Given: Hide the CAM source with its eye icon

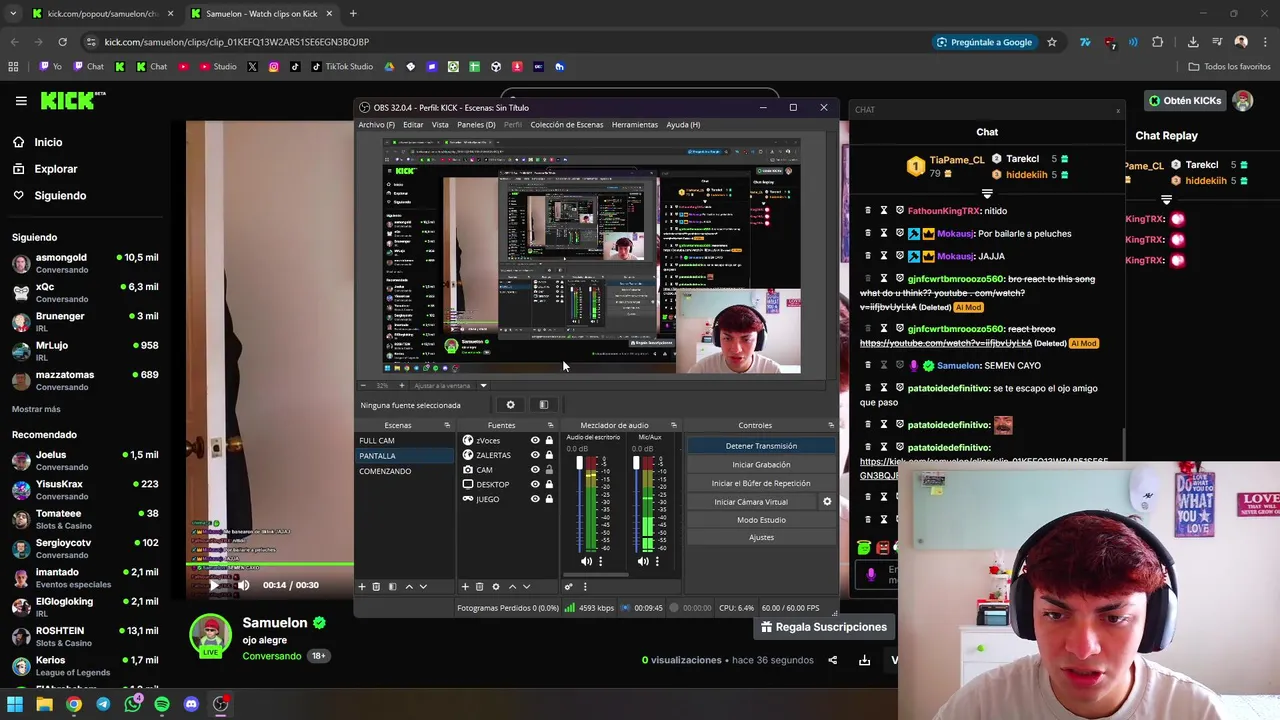Looking at the screenshot, I should click(x=535, y=470).
